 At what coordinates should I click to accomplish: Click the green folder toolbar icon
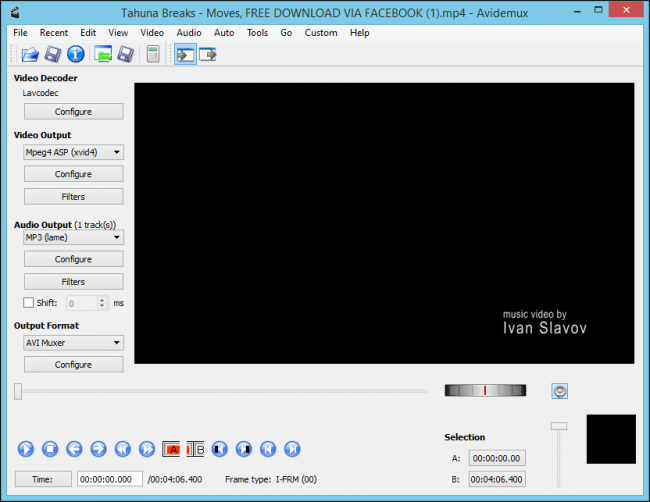103,54
